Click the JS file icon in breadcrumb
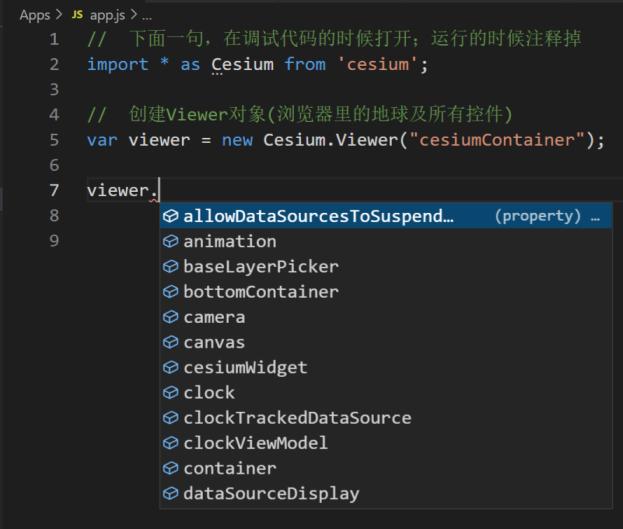The height and width of the screenshot is (529, 623). (x=77, y=15)
